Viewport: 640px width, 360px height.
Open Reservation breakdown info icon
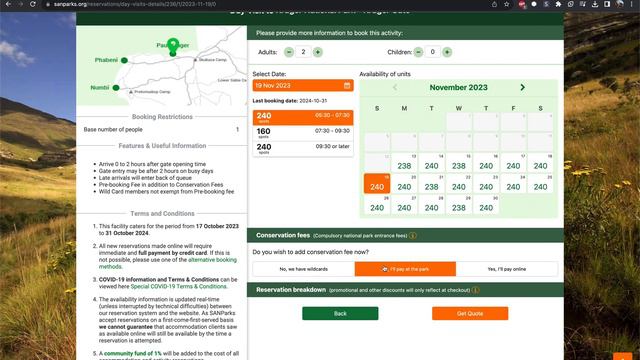click(x=475, y=290)
